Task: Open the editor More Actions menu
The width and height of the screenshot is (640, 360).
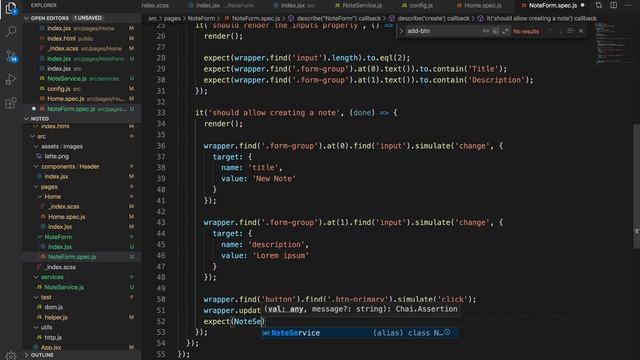Action: pos(628,5)
